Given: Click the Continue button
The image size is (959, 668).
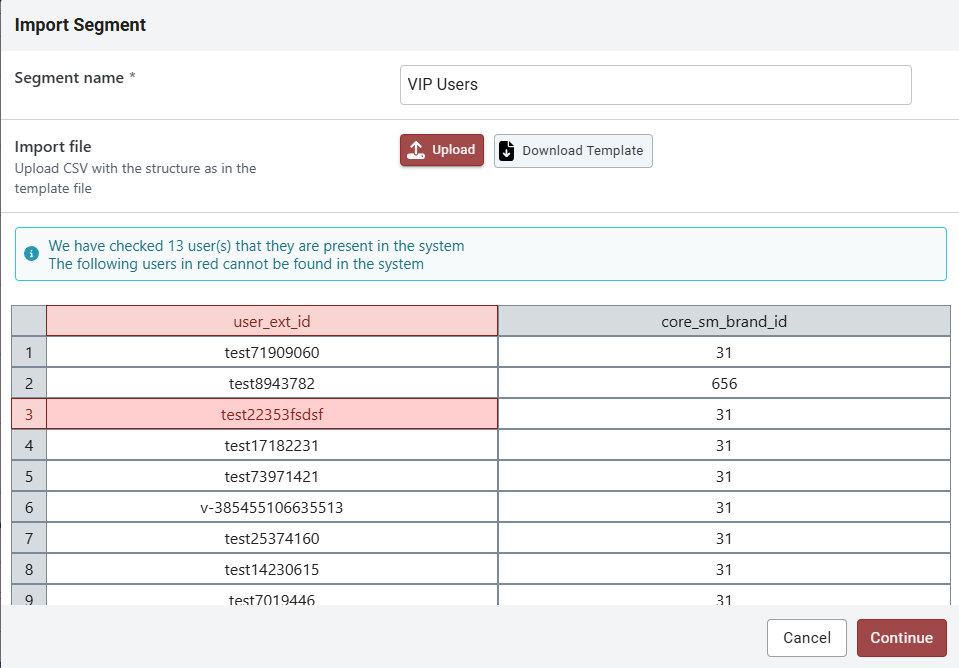Looking at the screenshot, I should [x=901, y=638].
